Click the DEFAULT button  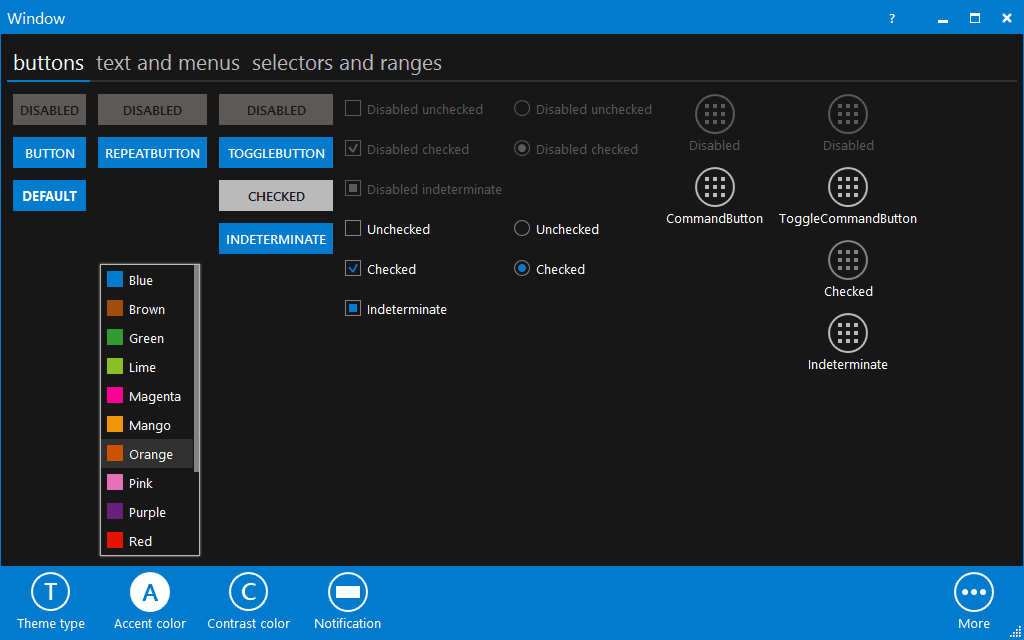tap(49, 195)
